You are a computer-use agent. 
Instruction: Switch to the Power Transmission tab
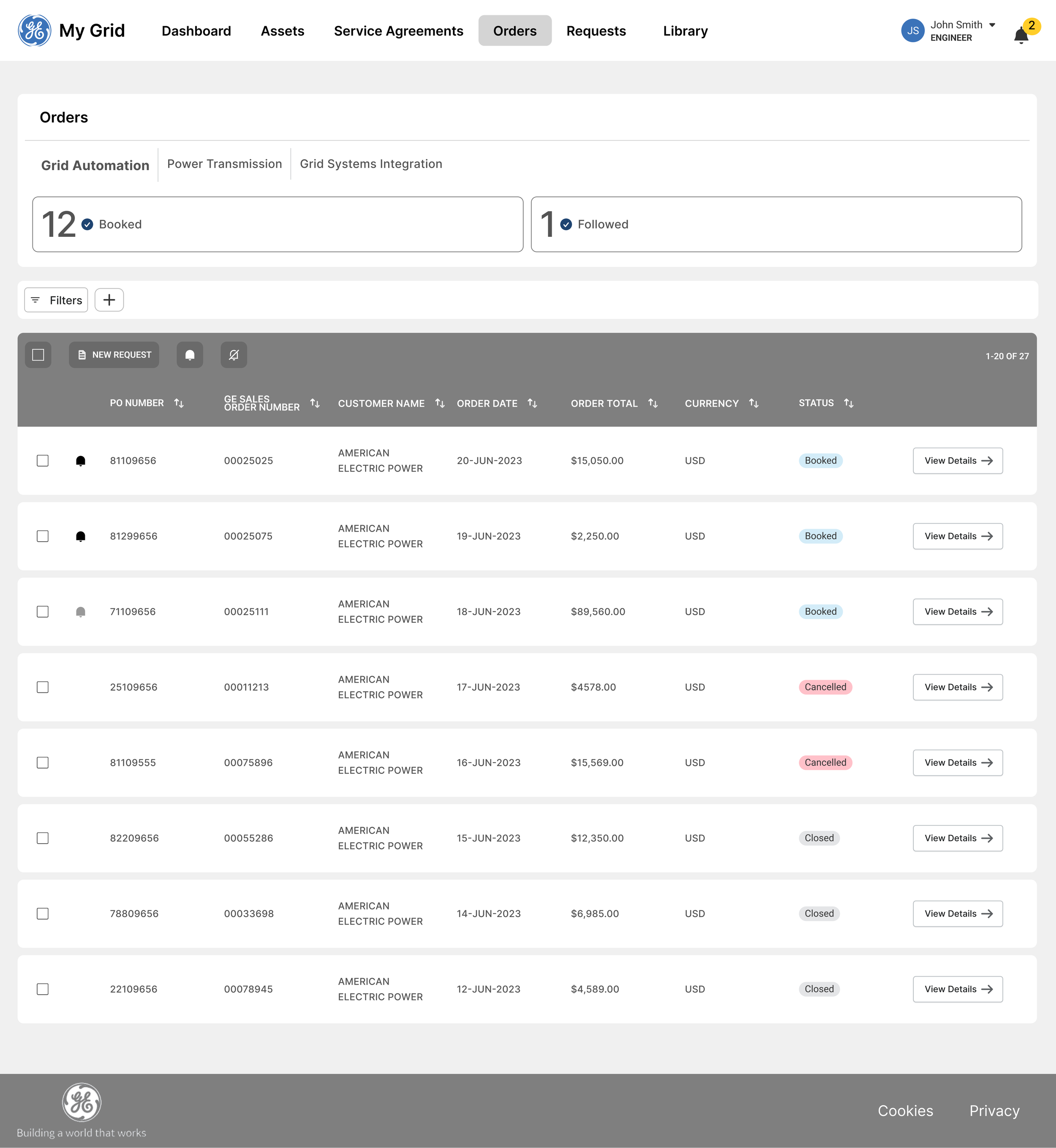[224, 164]
